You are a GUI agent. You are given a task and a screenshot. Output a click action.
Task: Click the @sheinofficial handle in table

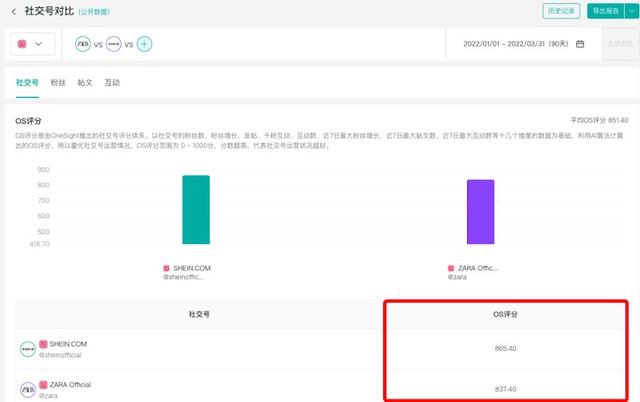[60, 355]
